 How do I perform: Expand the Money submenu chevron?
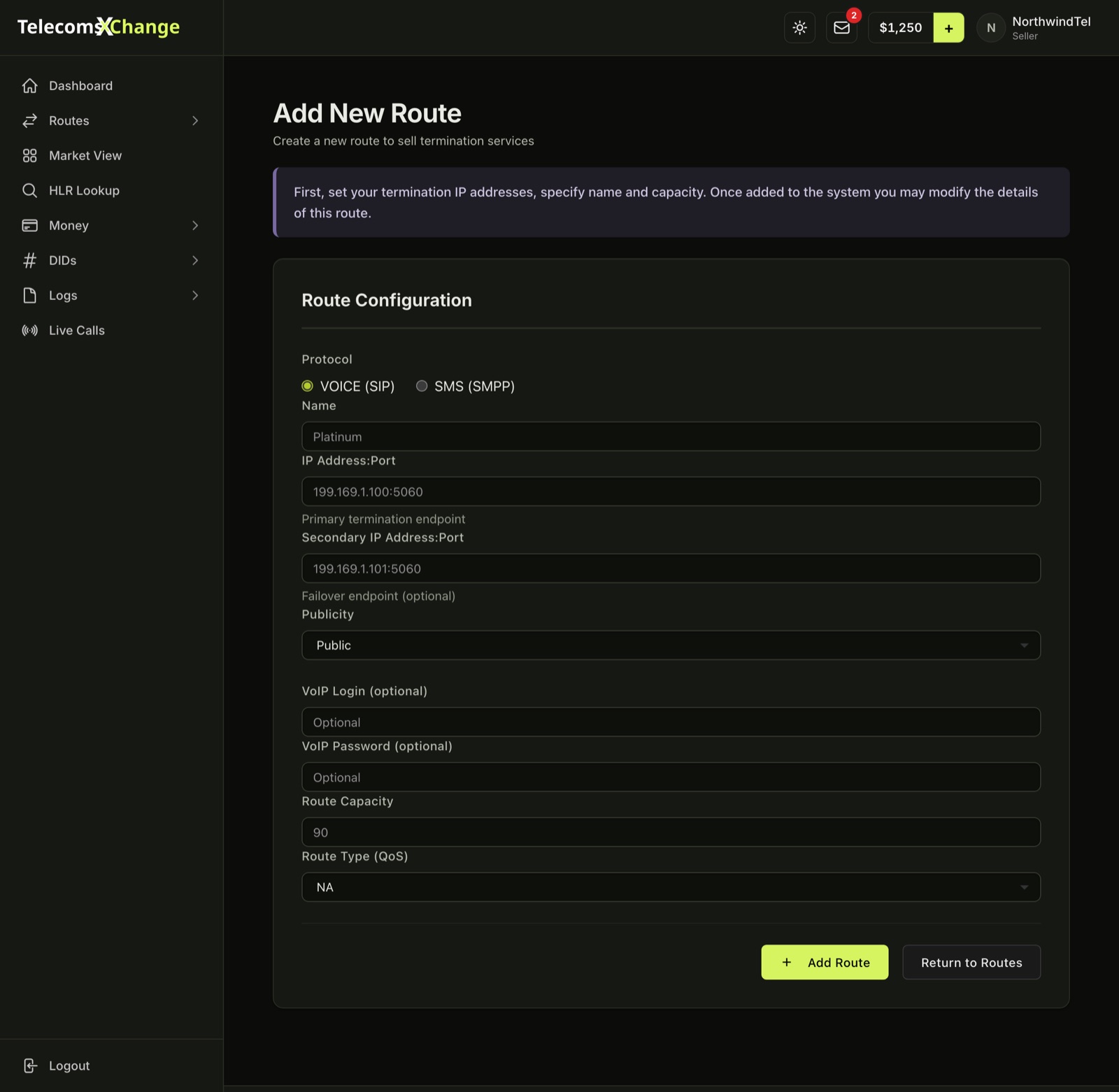[195, 225]
